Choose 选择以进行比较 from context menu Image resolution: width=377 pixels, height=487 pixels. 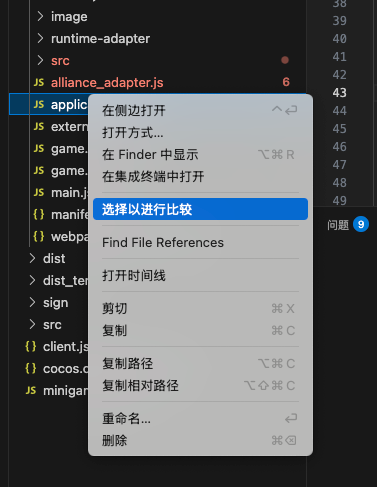pos(200,209)
